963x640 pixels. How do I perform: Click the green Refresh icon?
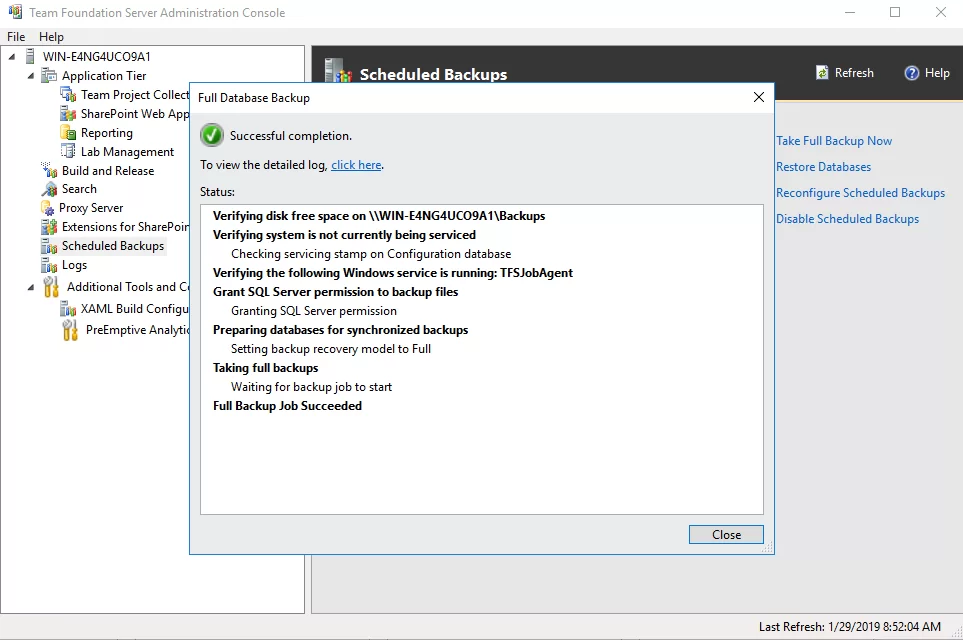pos(822,72)
